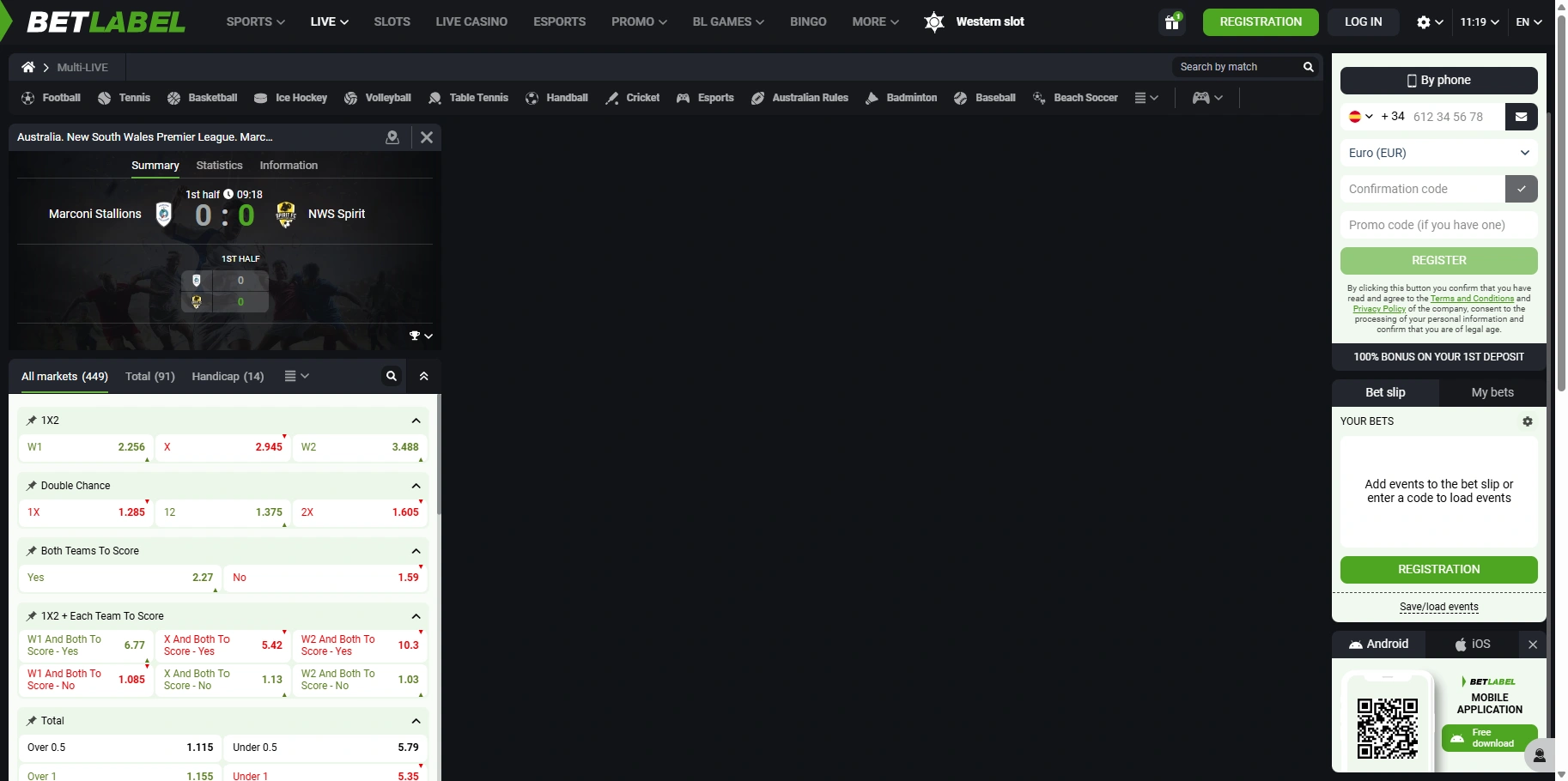Open the EN language dropdown
The width and height of the screenshot is (1568, 781).
pyautogui.click(x=1528, y=22)
